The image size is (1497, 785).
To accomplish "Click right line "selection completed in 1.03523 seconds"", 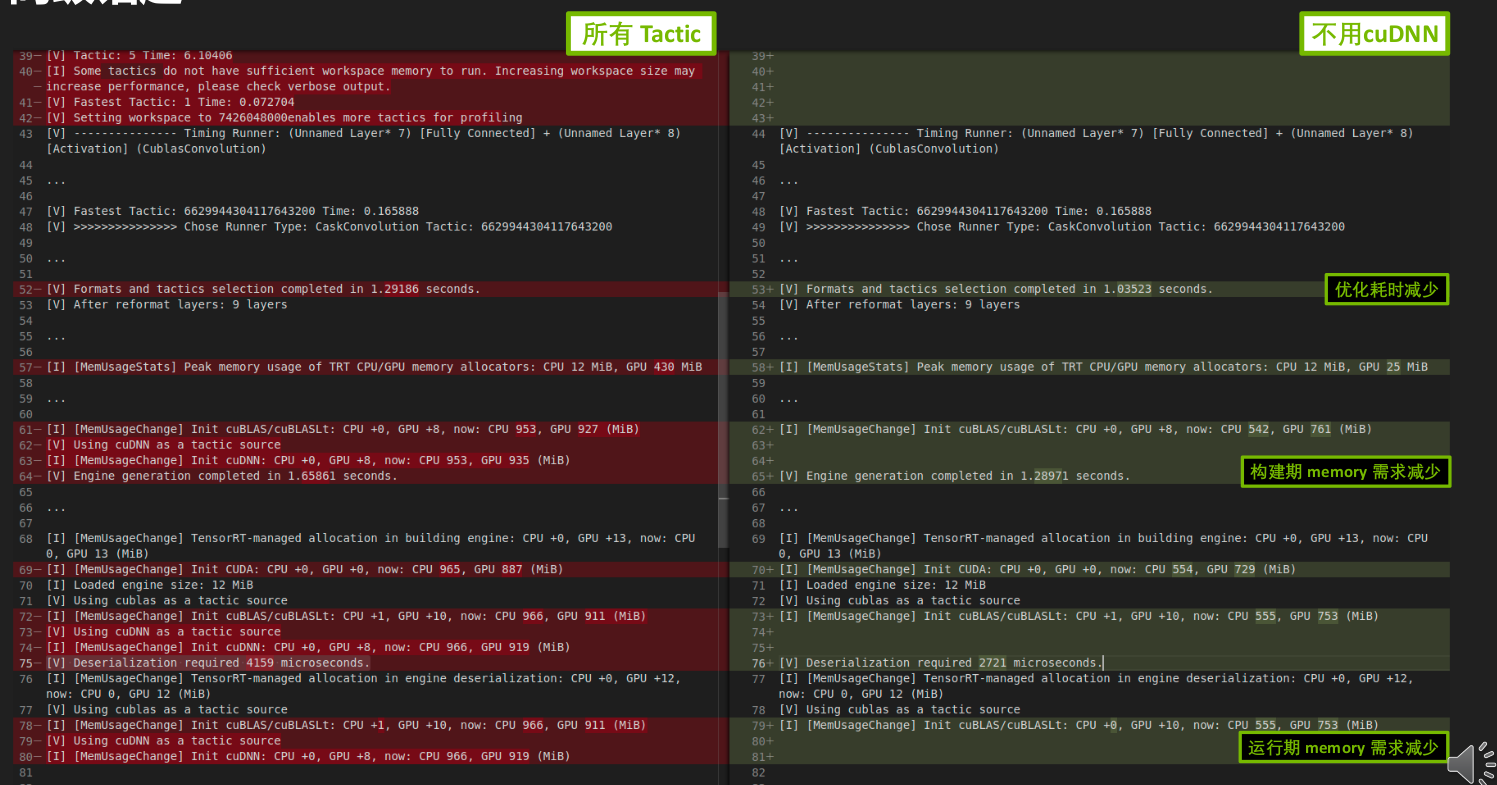I will click(995, 289).
